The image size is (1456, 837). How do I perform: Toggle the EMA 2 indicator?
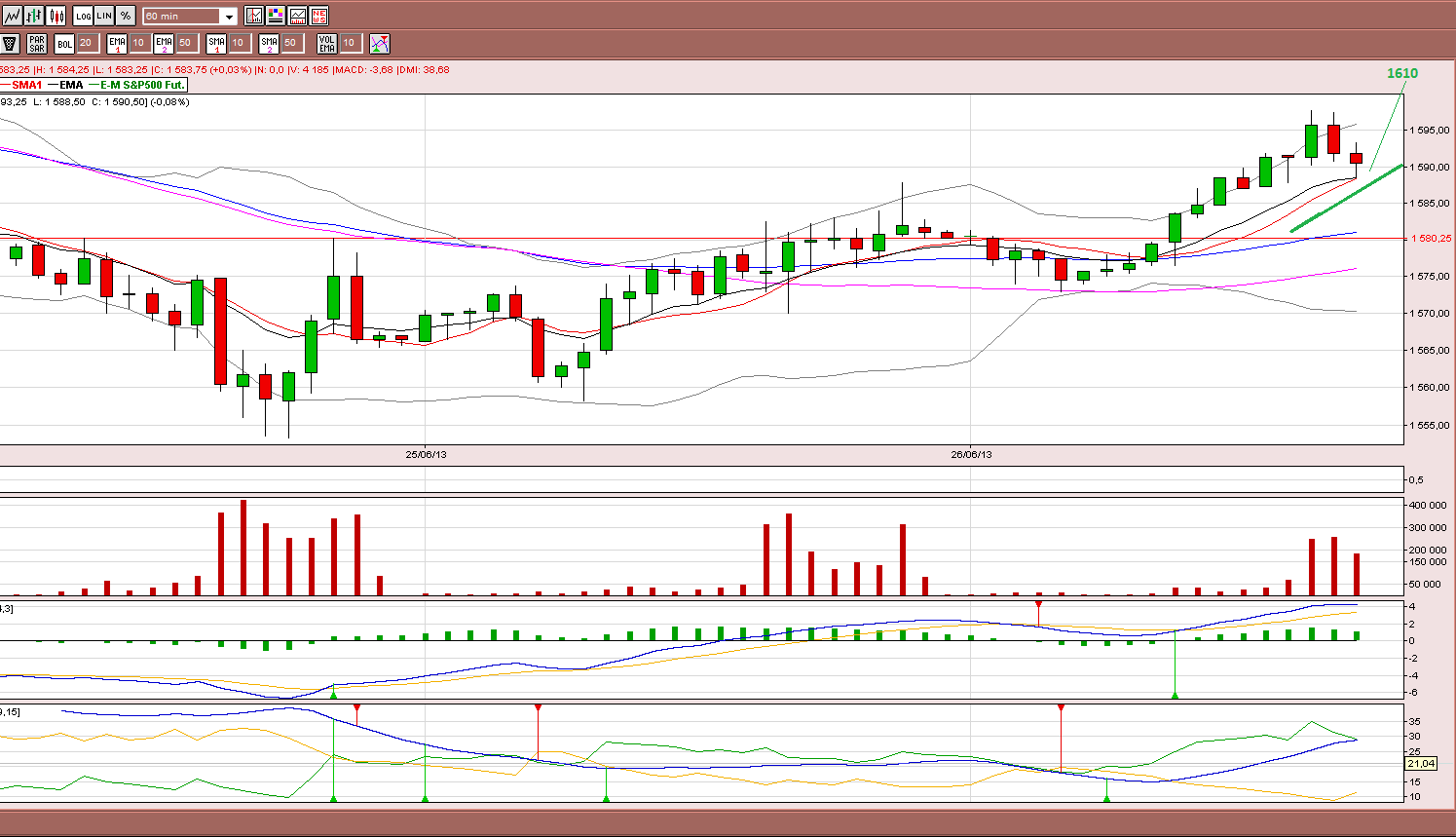point(164,43)
